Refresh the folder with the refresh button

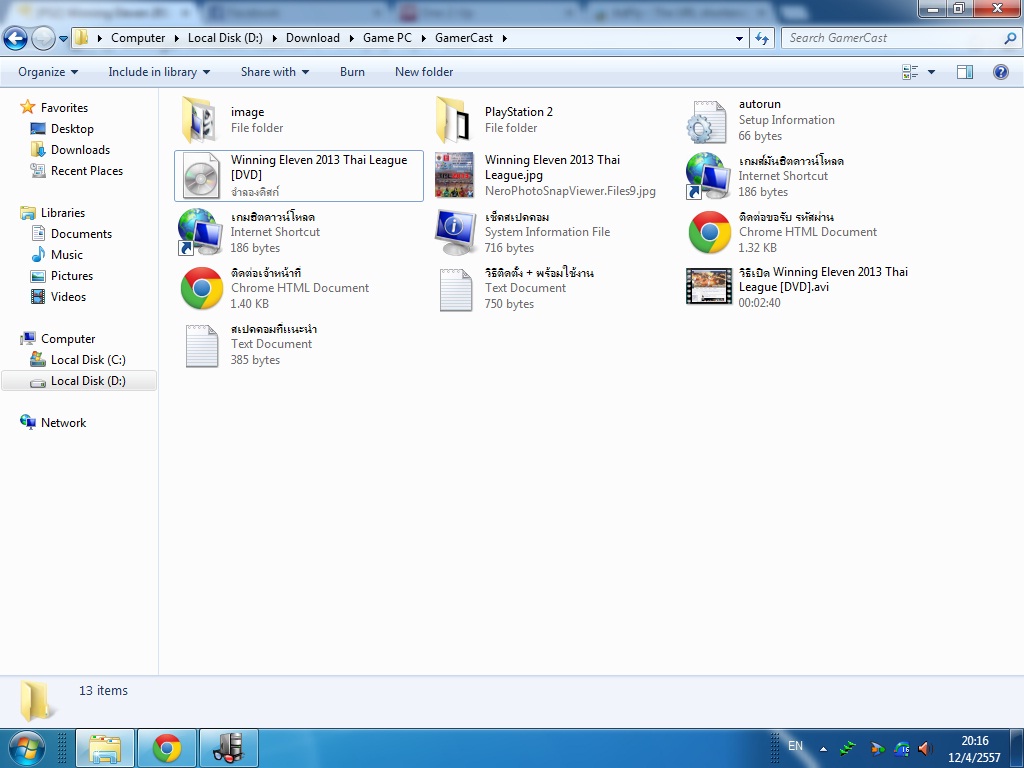point(761,39)
